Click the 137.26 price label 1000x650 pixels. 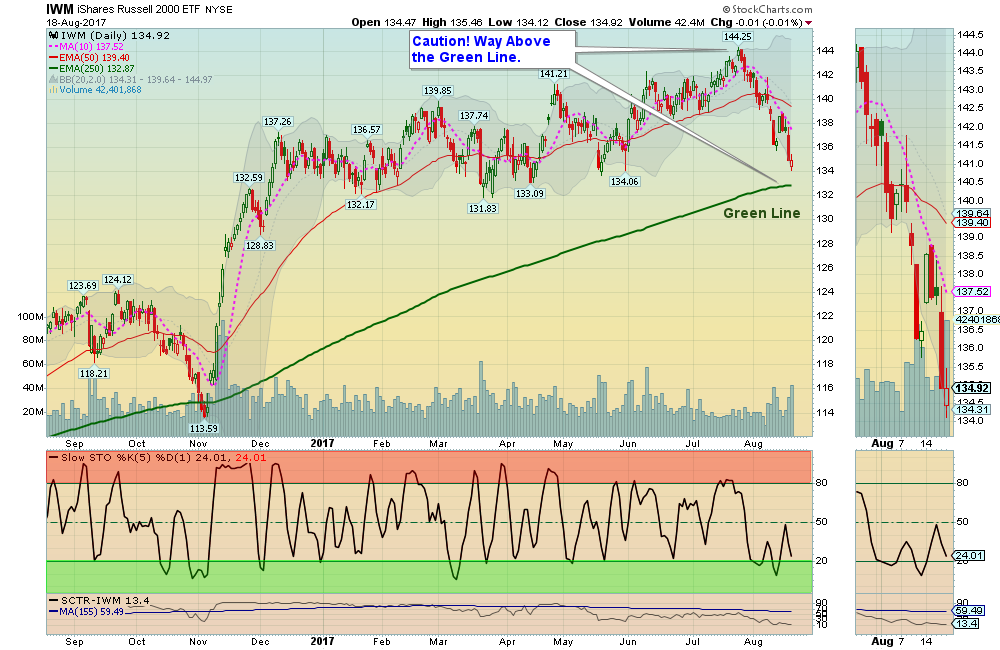pyautogui.click(x=277, y=121)
